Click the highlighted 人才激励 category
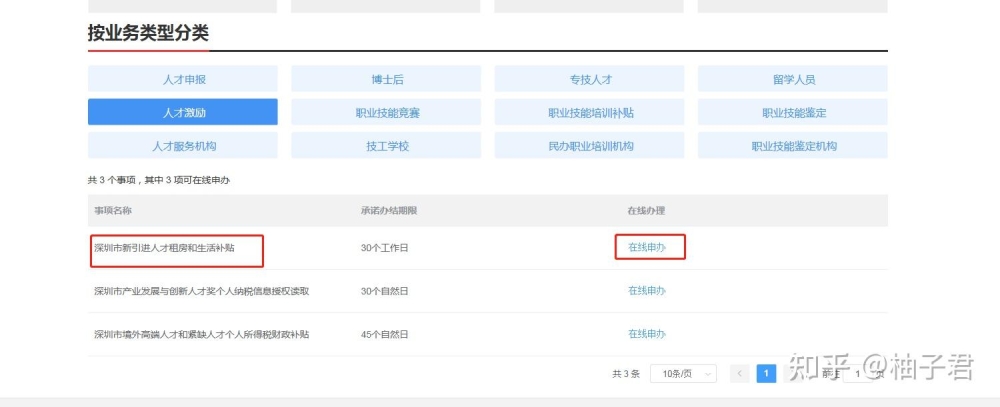Image resolution: width=1000 pixels, height=407 pixels. click(x=183, y=112)
